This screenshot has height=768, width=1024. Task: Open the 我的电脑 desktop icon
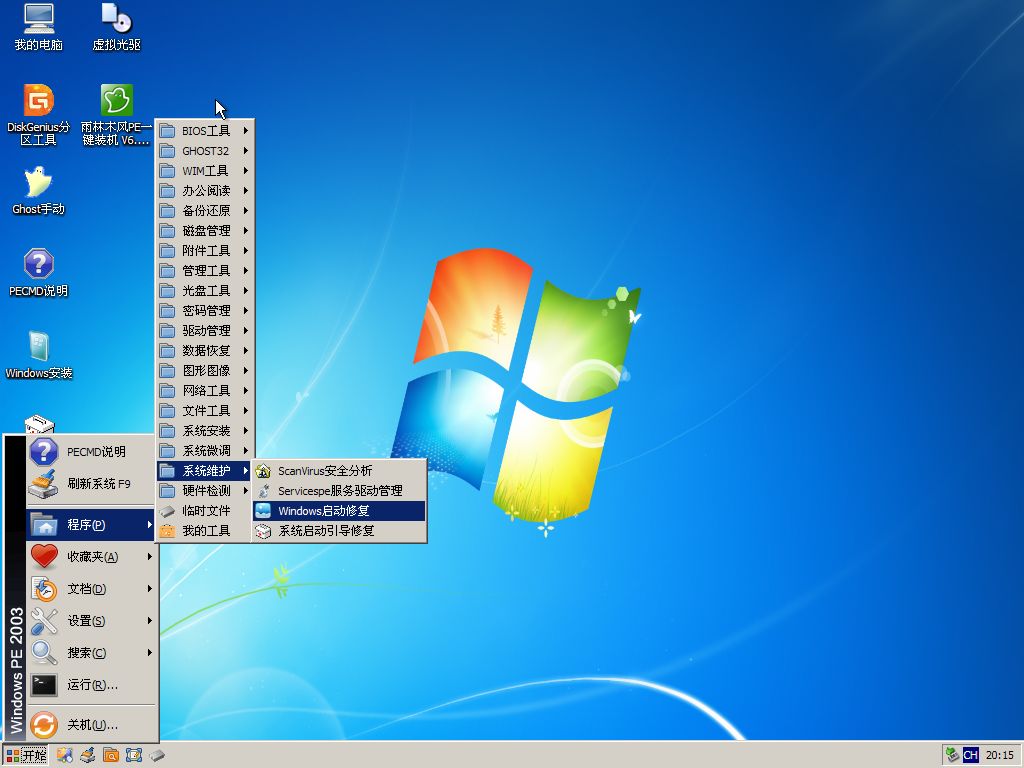tap(38, 20)
